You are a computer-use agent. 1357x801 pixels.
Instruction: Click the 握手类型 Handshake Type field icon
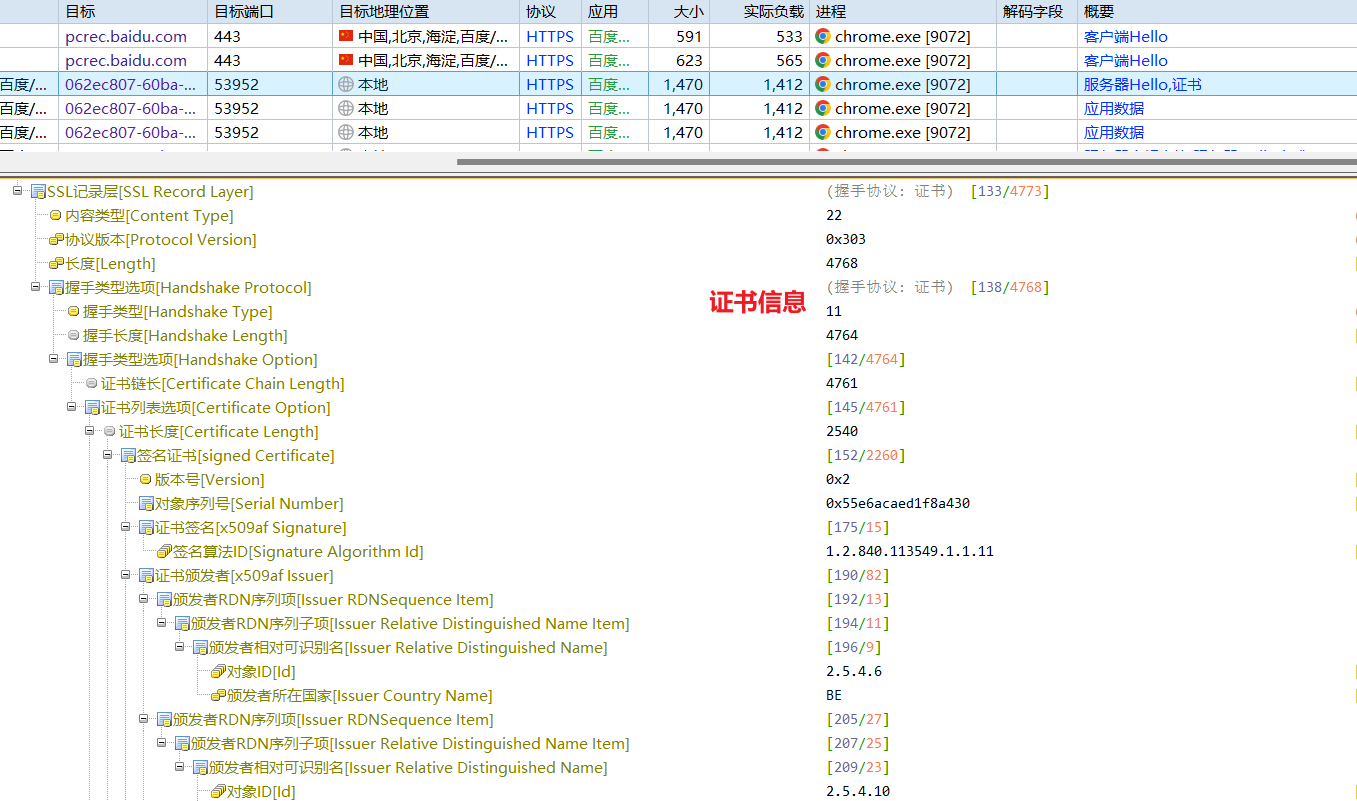pos(74,312)
